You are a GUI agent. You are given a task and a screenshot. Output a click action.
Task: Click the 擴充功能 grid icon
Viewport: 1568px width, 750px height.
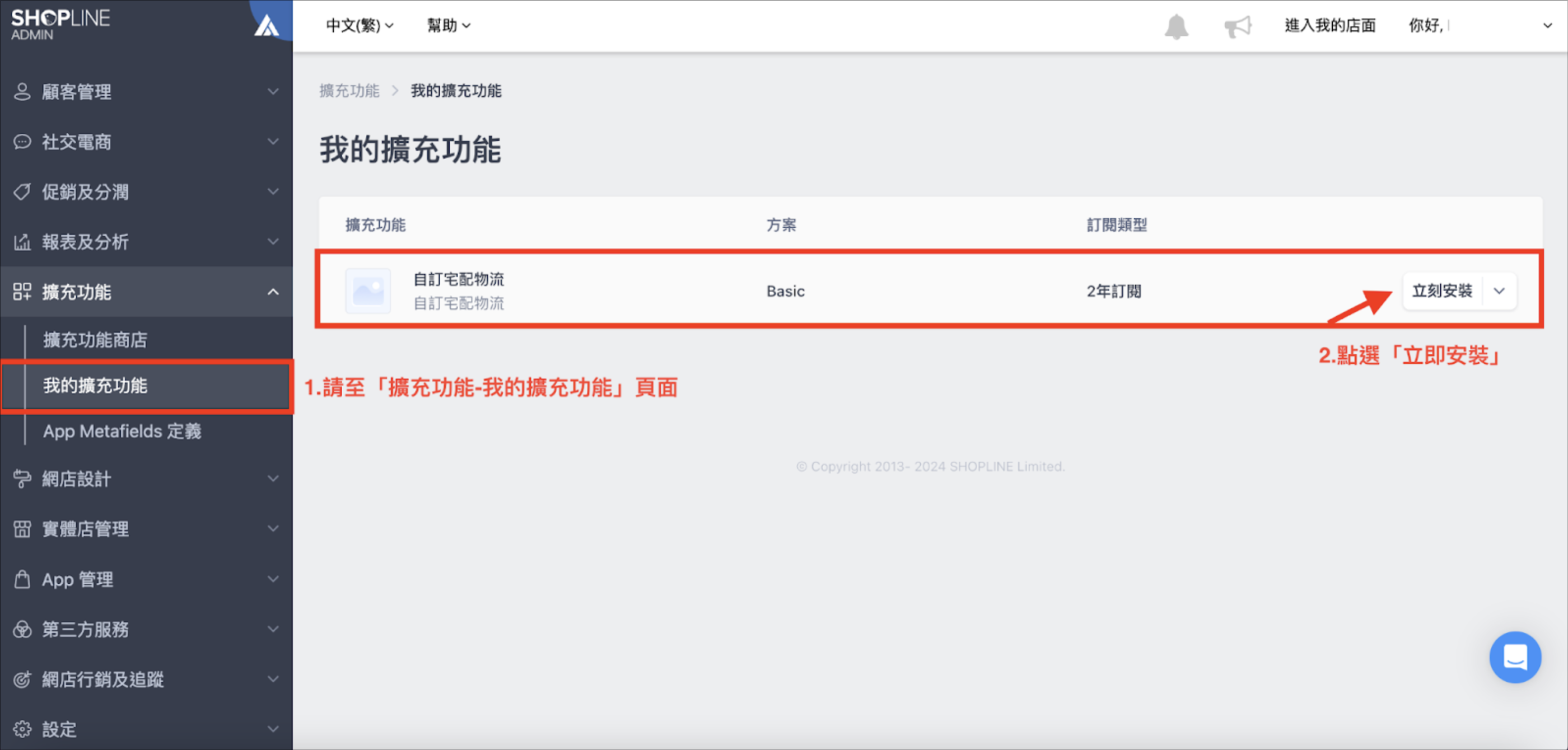click(x=22, y=292)
